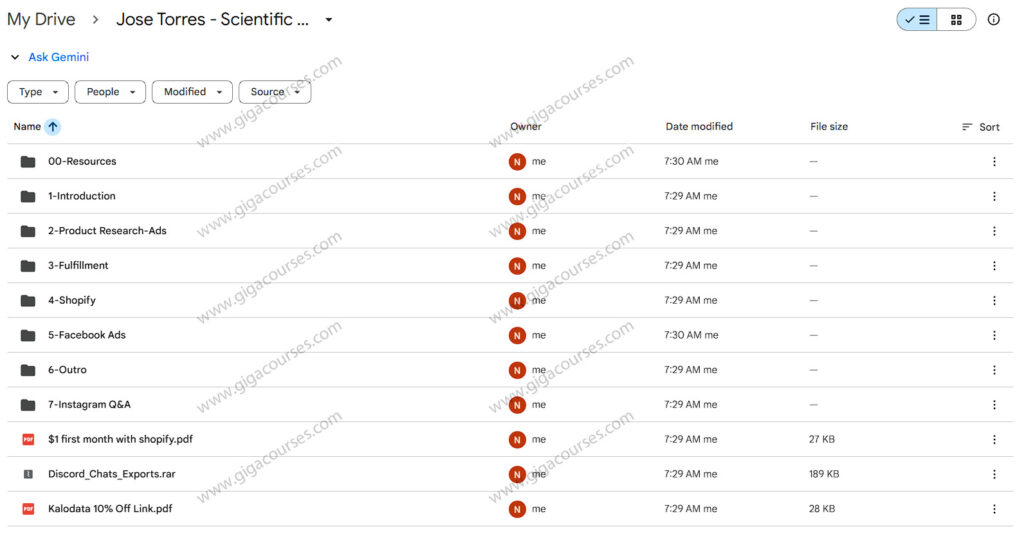Click the 1-Introduction folder icon
1024x545 pixels.
tap(27, 196)
